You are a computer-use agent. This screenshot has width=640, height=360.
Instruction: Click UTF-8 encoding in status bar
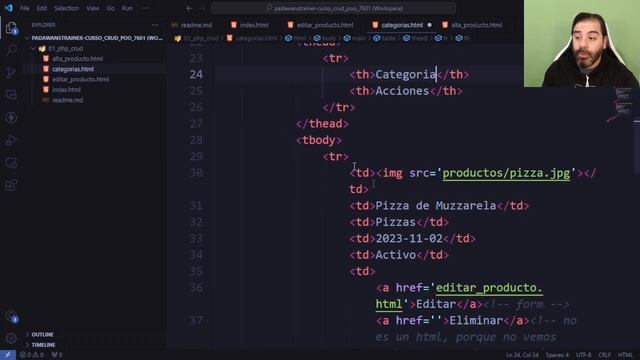pos(583,355)
